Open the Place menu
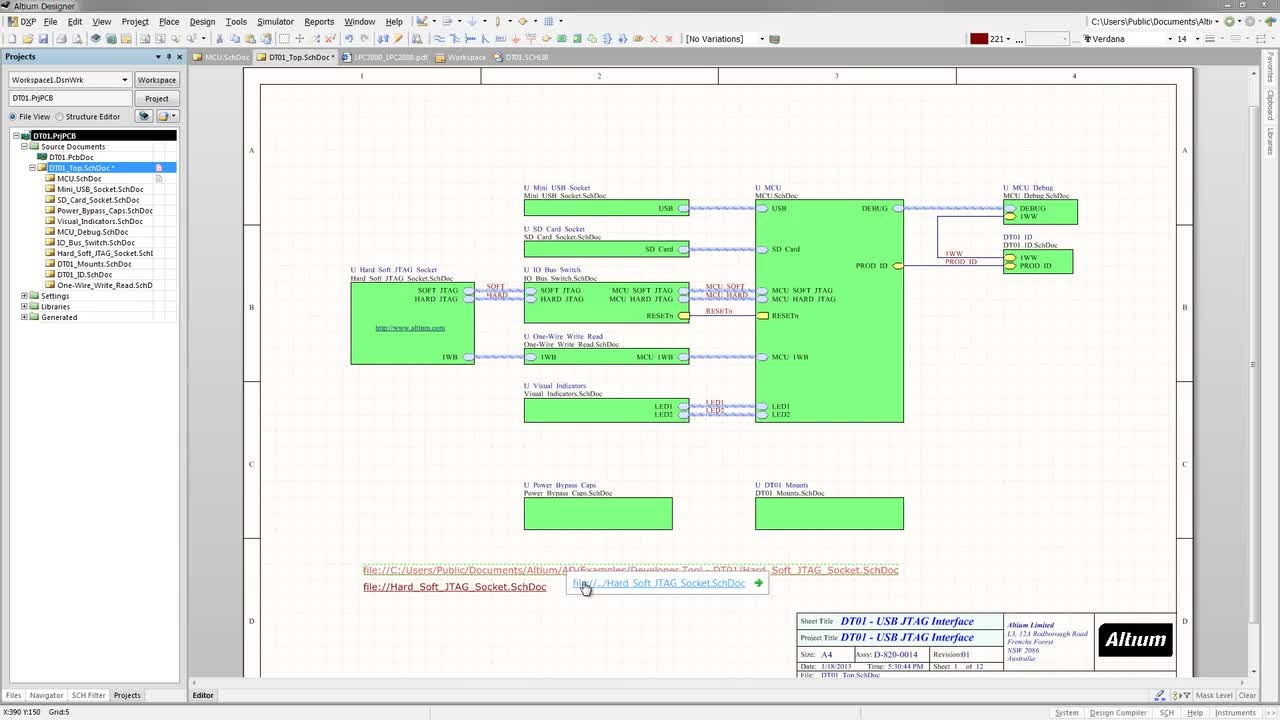 169,21
